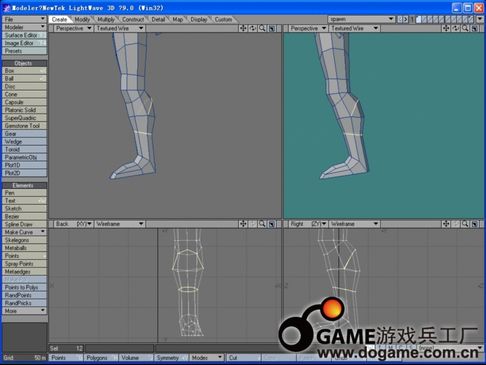Switch to the Display tab

point(199,19)
